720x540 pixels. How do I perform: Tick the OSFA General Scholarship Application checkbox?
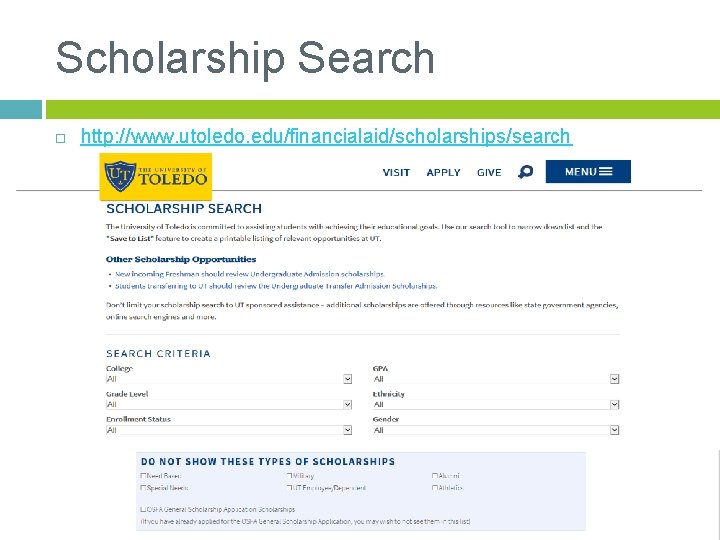[x=145, y=510]
